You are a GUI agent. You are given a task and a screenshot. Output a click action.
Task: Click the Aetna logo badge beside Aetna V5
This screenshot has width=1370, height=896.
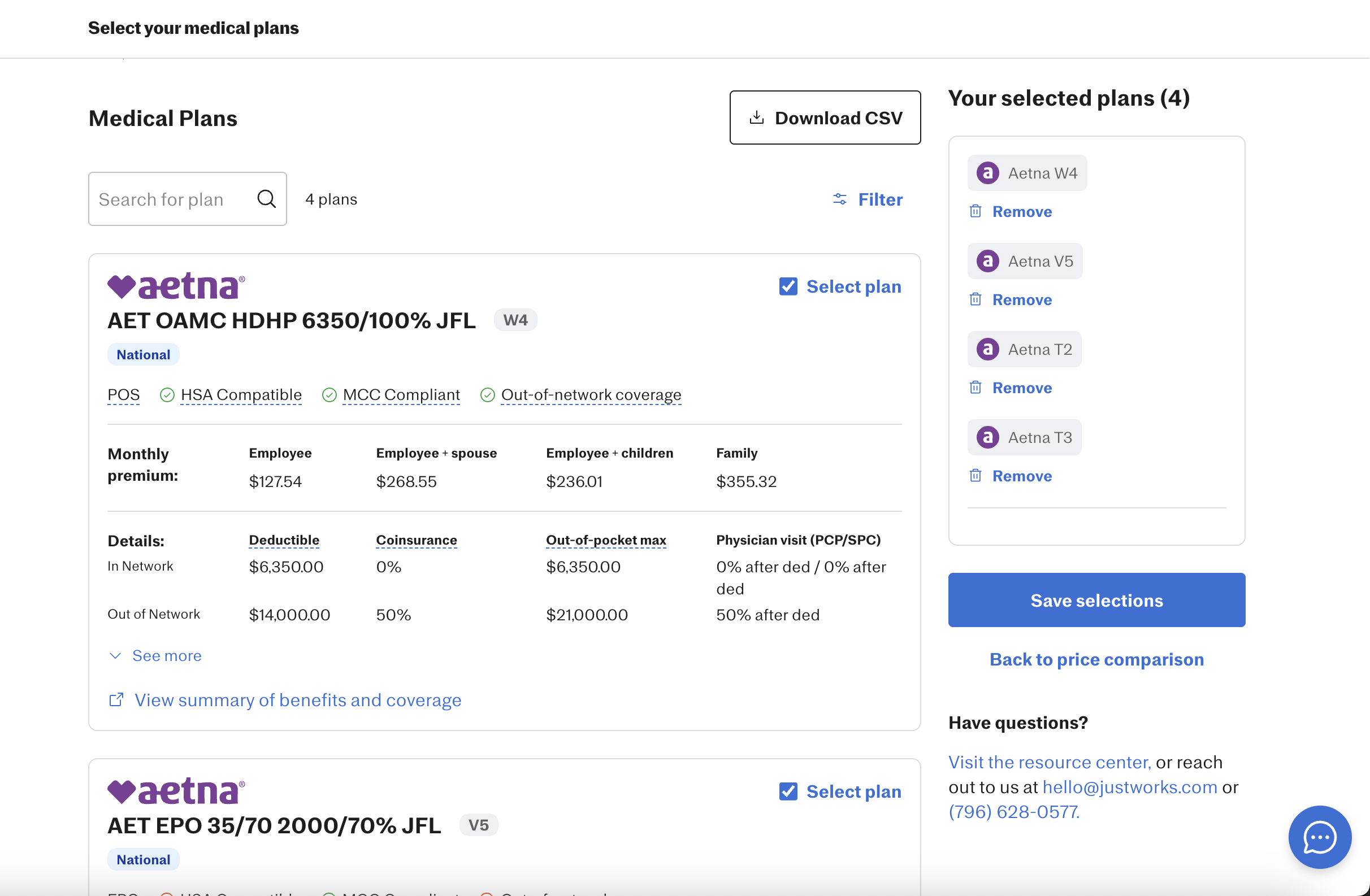pyautogui.click(x=988, y=260)
